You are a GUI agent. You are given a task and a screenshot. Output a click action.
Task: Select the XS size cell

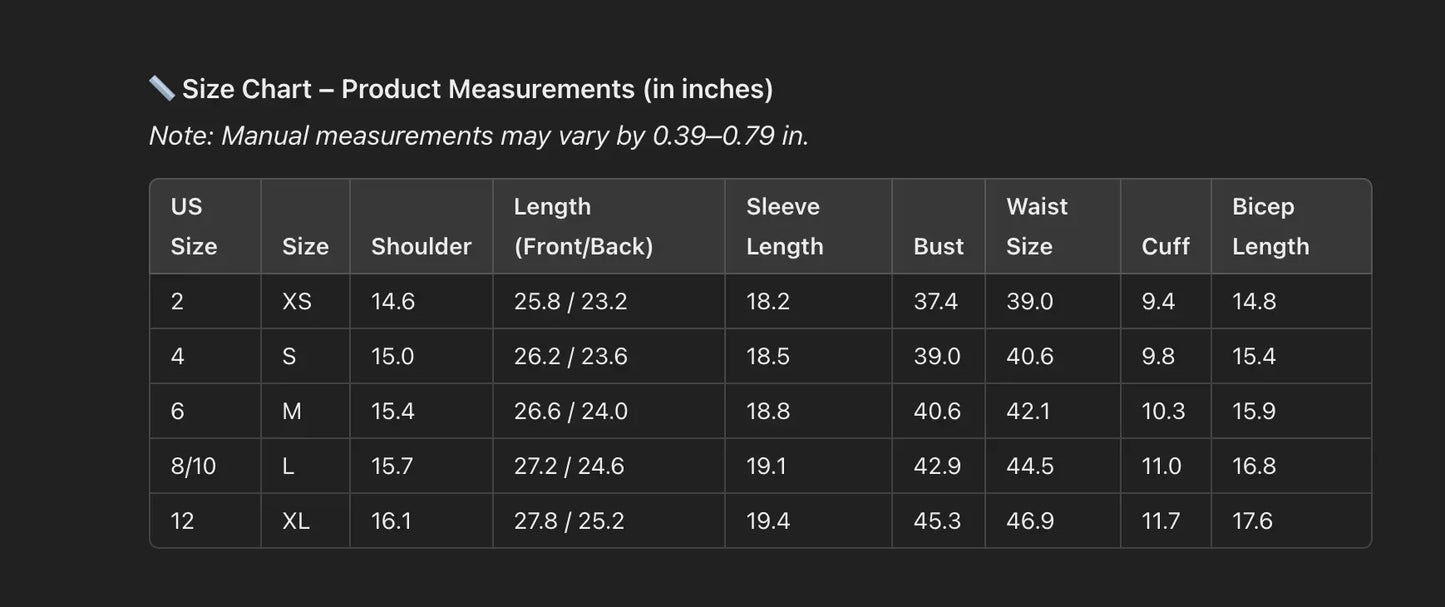click(297, 301)
